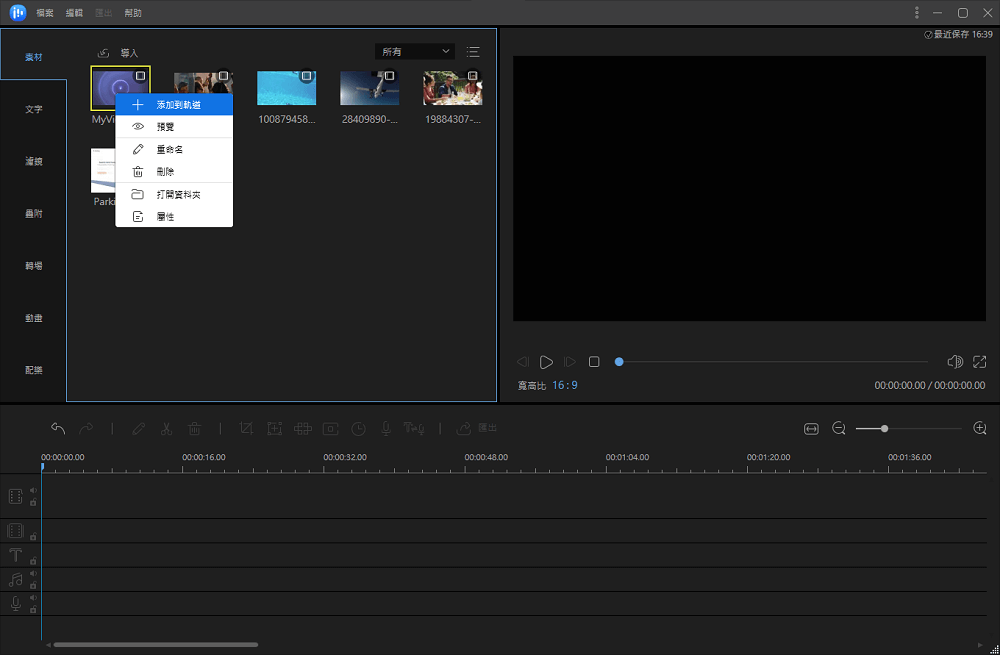Switch media list view icon

[x=473, y=52]
